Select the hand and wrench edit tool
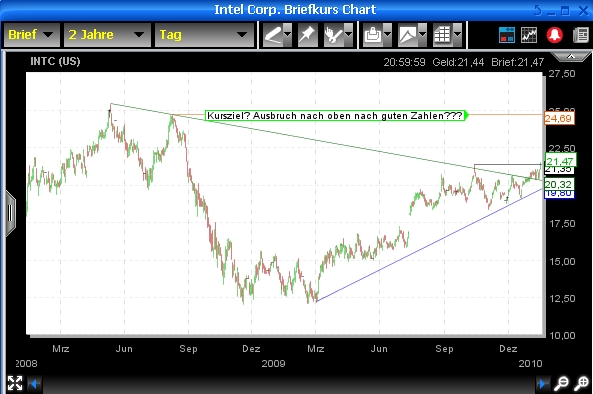593x394 pixels. 334,35
